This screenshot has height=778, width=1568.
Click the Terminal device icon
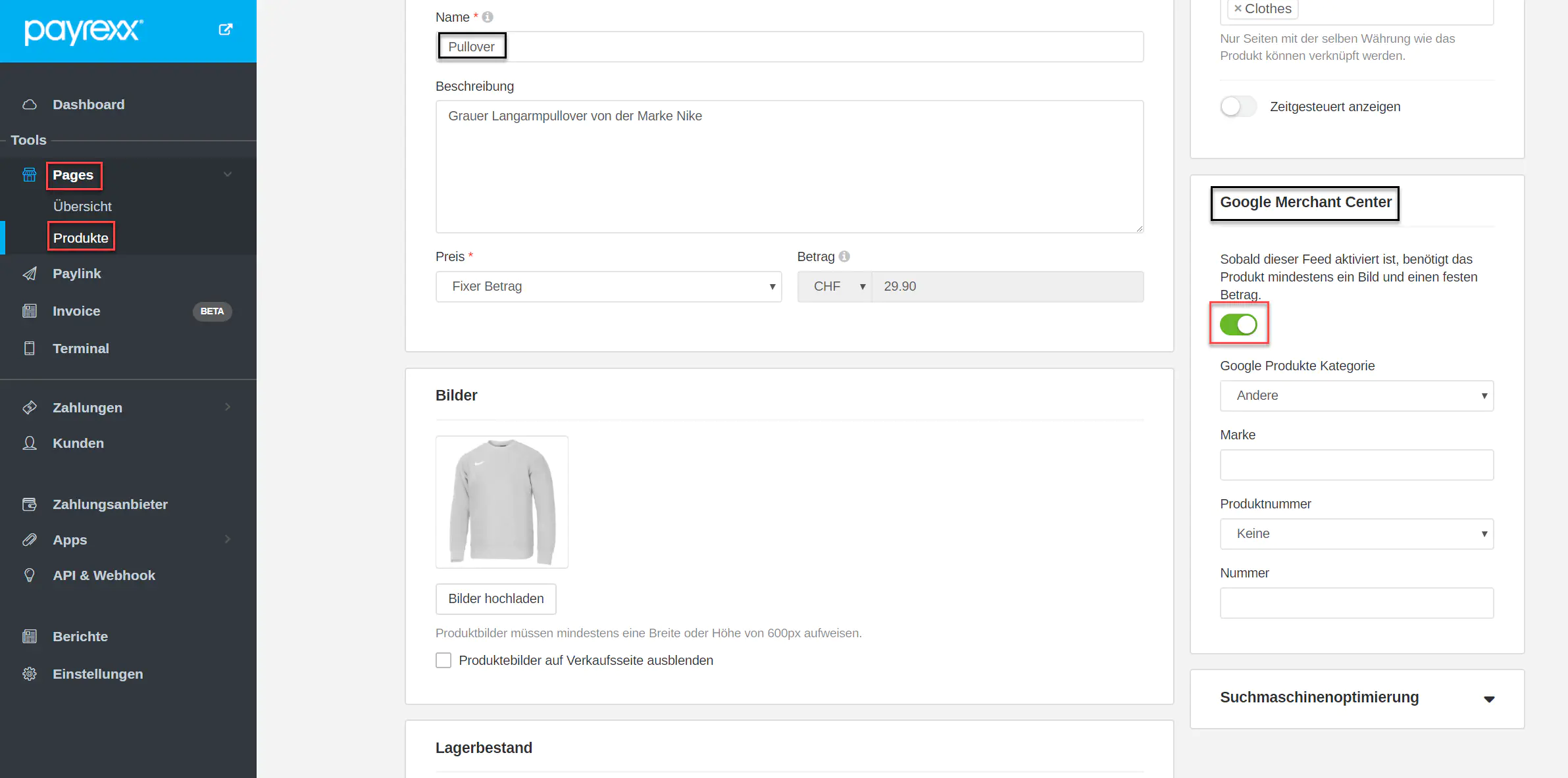click(30, 349)
